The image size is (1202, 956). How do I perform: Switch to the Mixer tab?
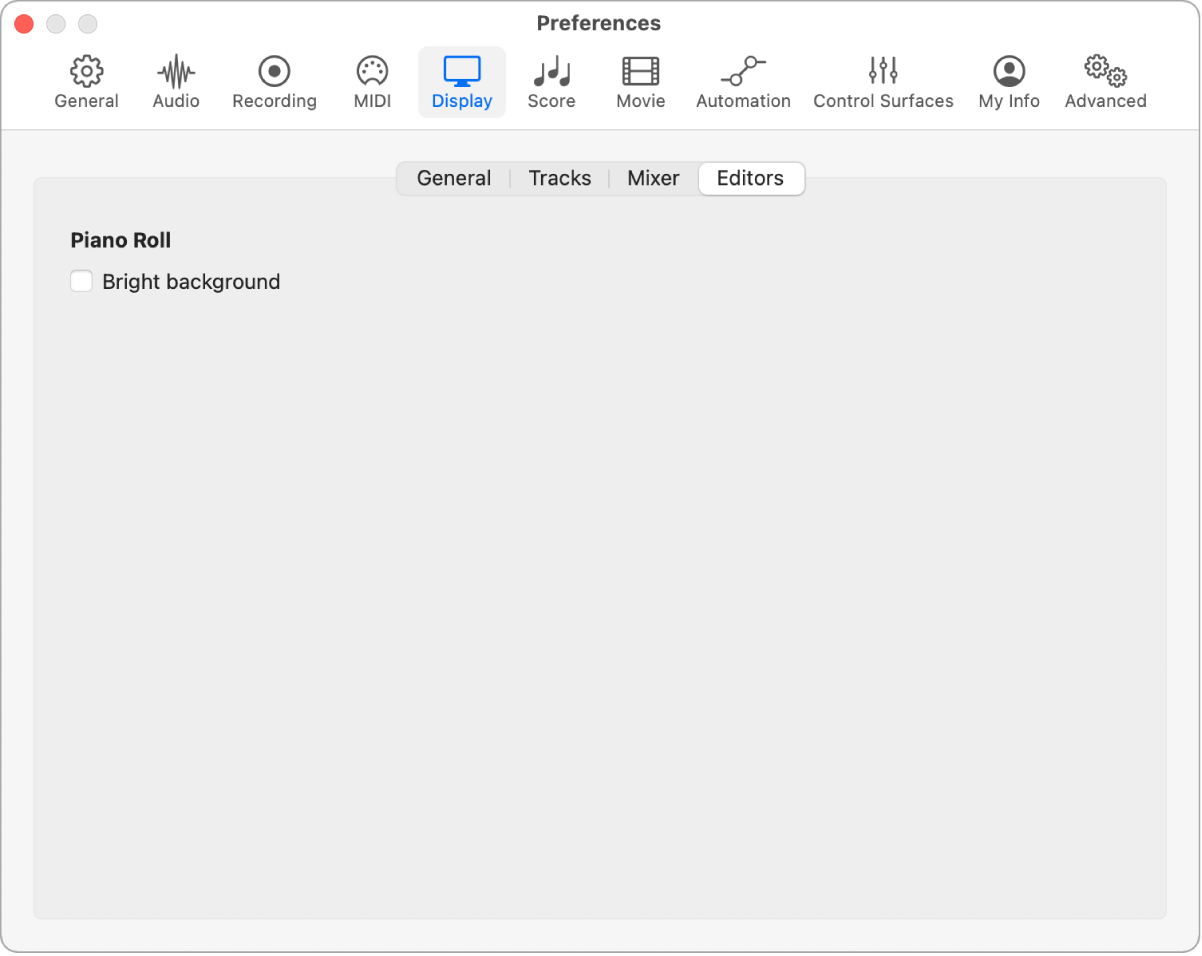[654, 178]
